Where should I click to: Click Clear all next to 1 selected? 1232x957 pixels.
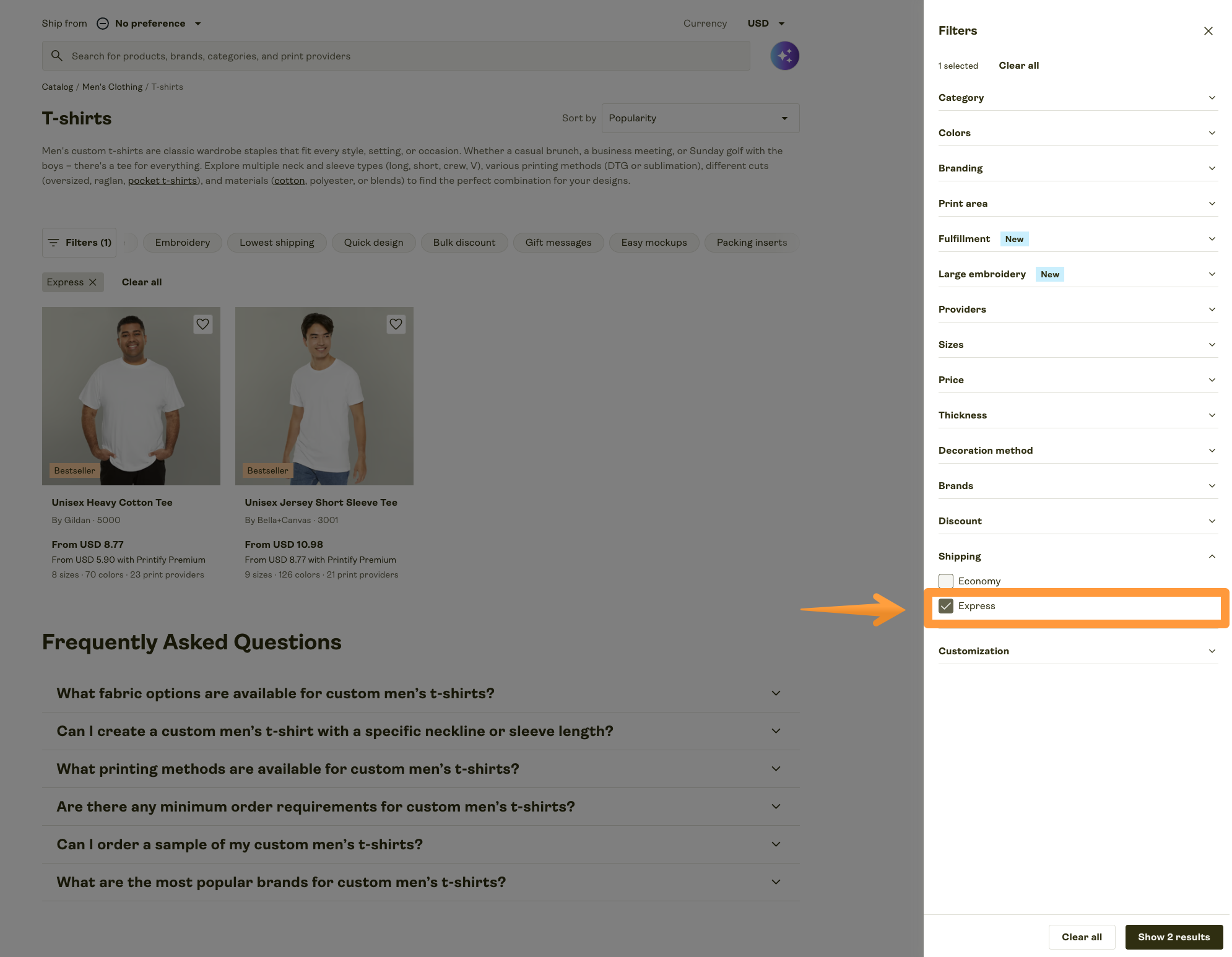tap(1018, 65)
